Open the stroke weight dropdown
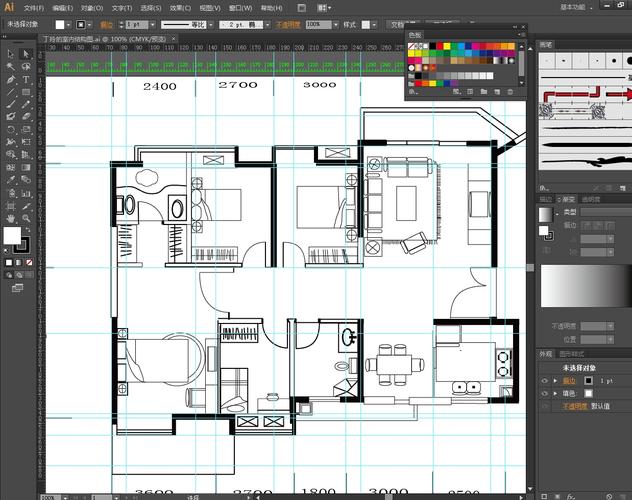 (152, 25)
